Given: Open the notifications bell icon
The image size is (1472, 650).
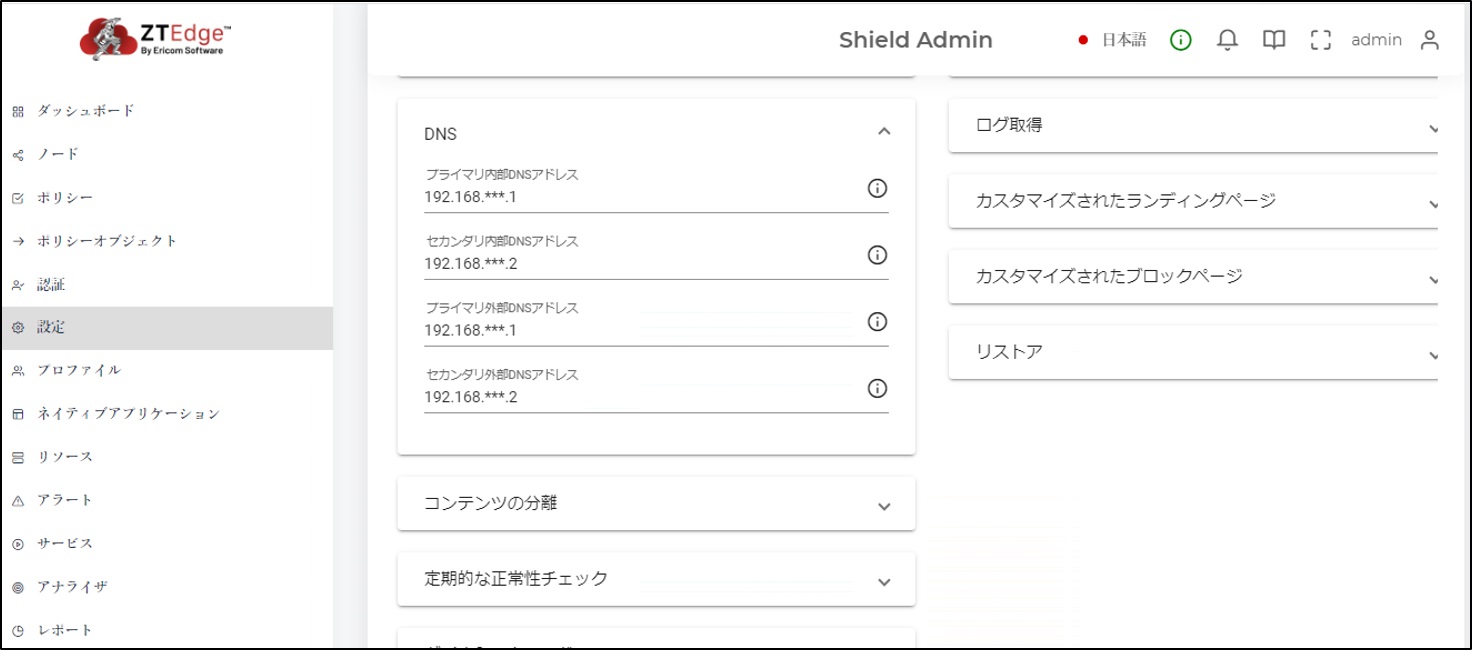Looking at the screenshot, I should (x=1227, y=40).
